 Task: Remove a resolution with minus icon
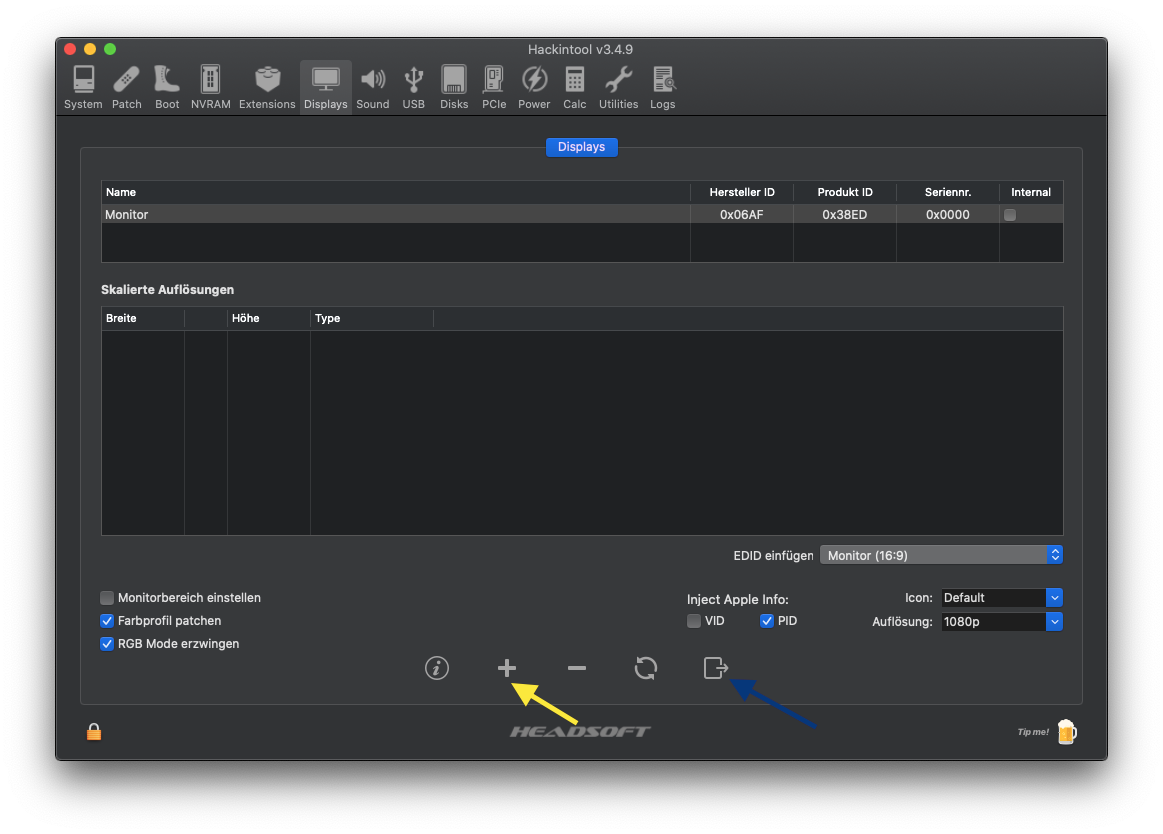coord(577,668)
